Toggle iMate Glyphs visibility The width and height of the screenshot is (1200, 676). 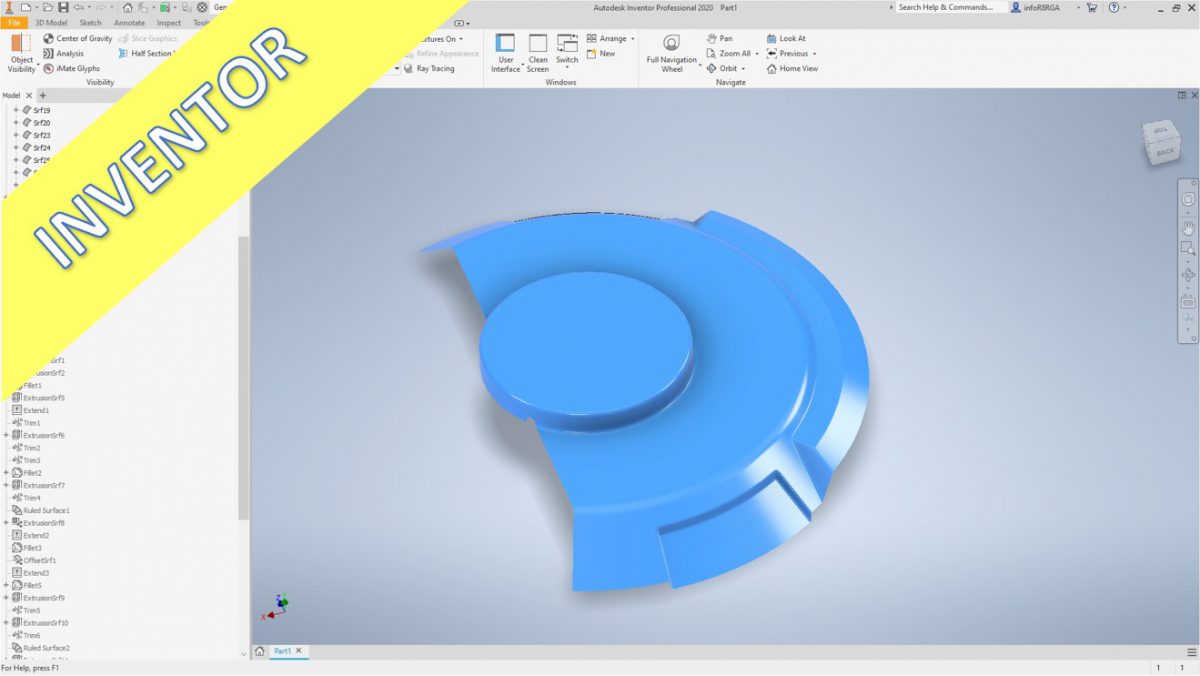point(71,69)
